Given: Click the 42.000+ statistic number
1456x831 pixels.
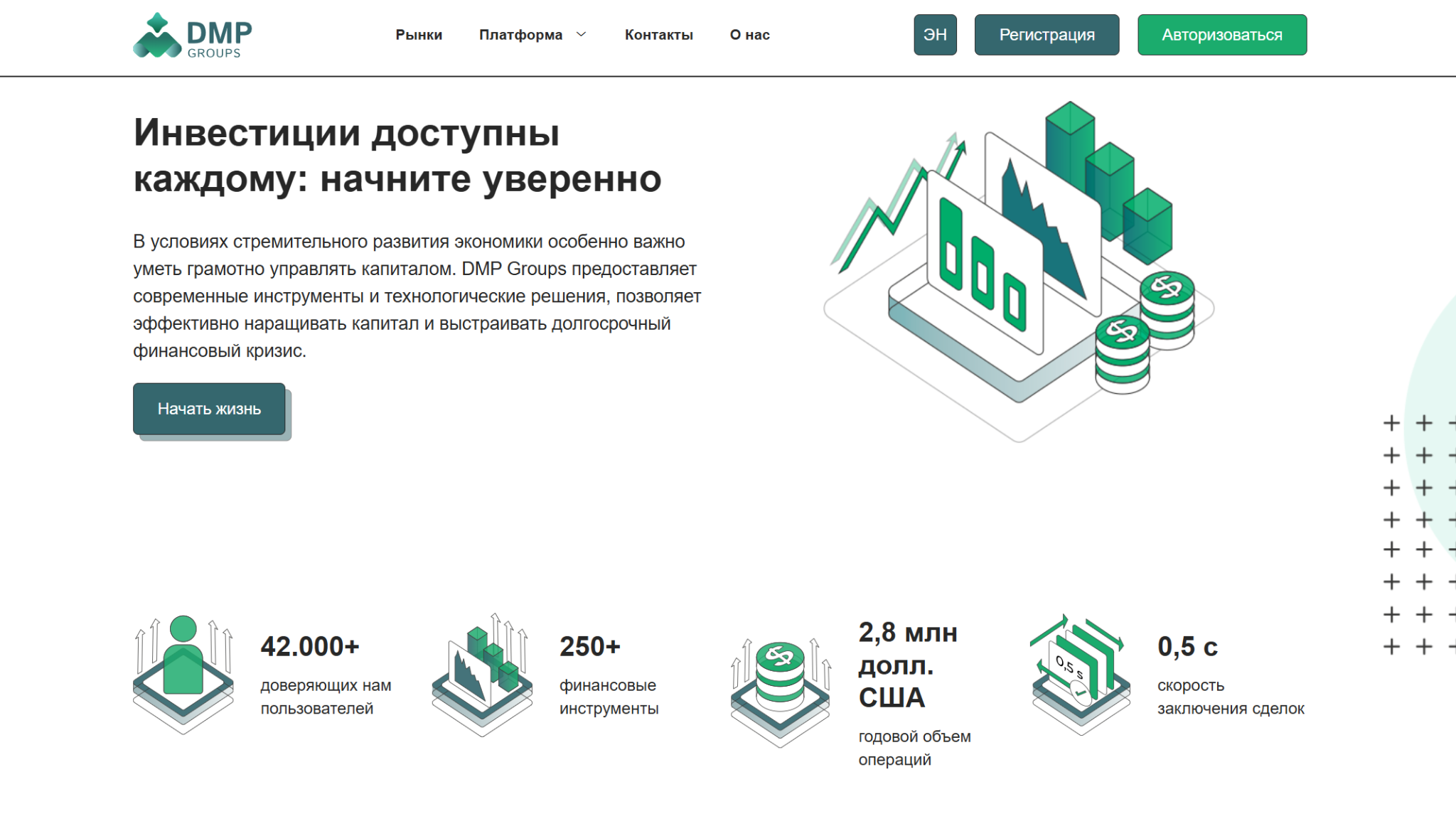Looking at the screenshot, I should point(310,646).
